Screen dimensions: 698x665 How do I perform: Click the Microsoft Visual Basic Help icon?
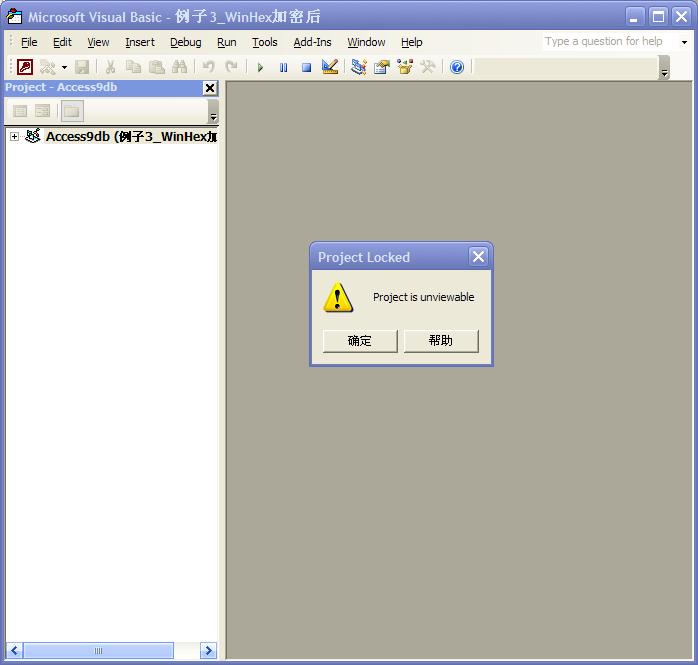pyautogui.click(x=457, y=67)
